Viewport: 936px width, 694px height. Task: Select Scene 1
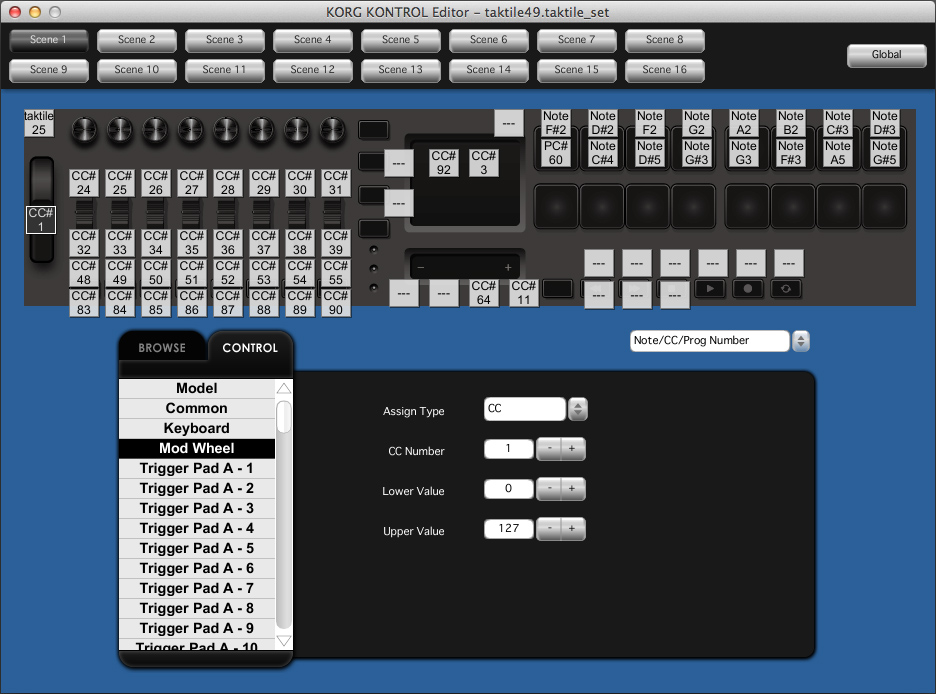pyautogui.click(x=48, y=40)
